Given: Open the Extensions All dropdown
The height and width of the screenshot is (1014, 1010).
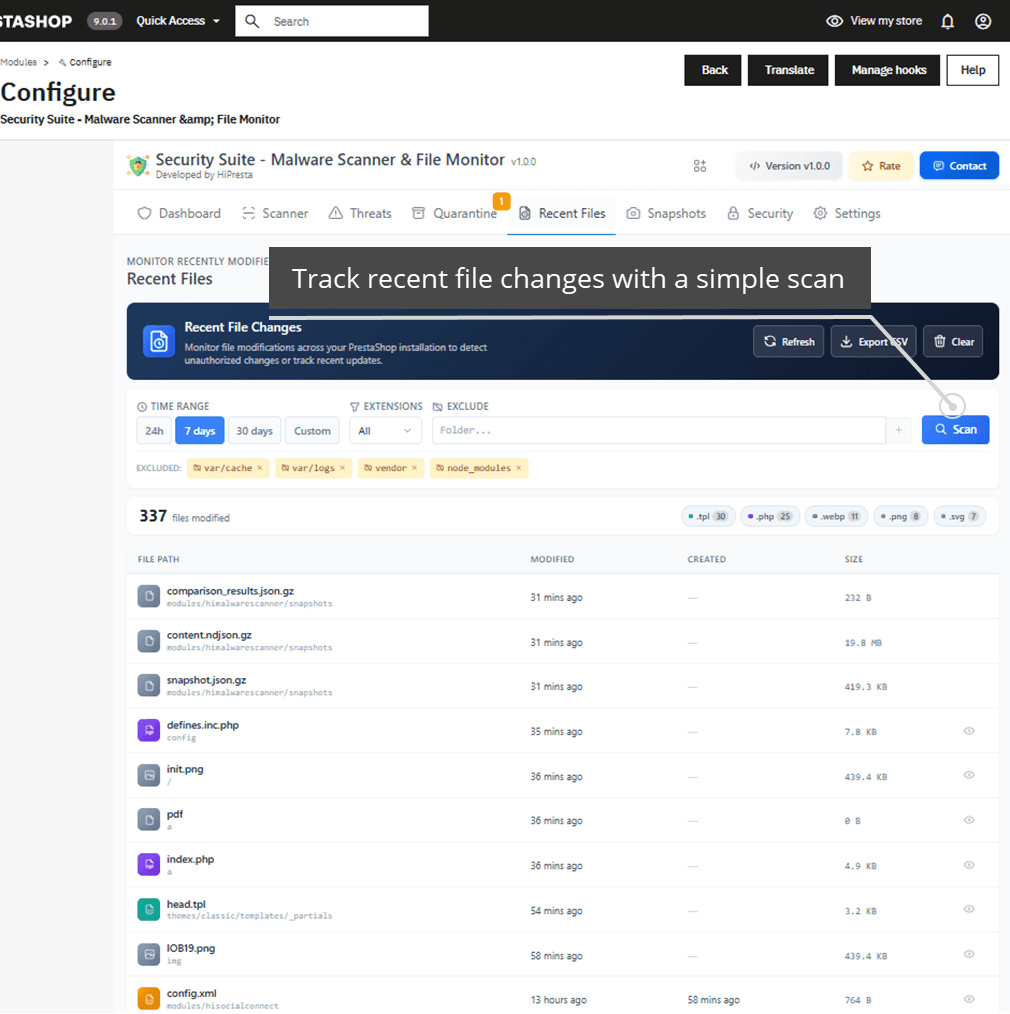Looking at the screenshot, I should coord(385,431).
